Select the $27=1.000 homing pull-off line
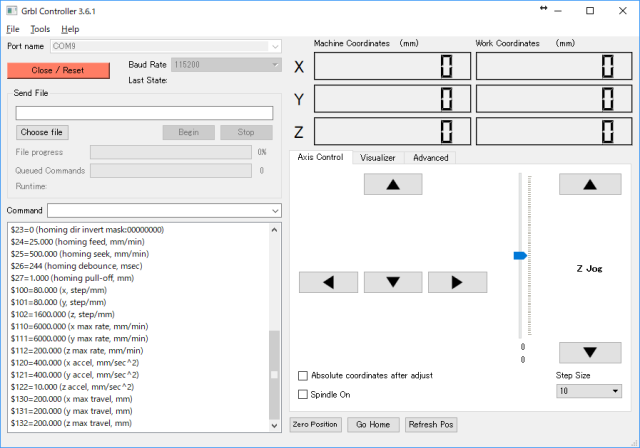Image resolution: width=640 pixels, height=448 pixels. click(x=72, y=278)
